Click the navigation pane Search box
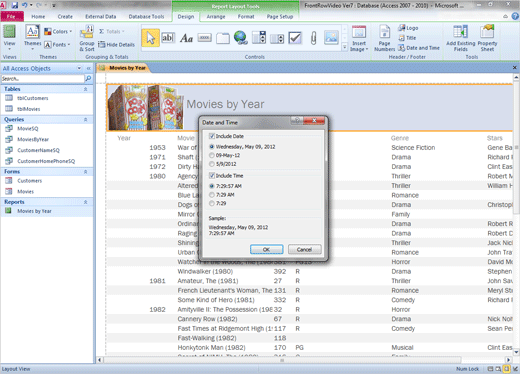 pos(43,79)
